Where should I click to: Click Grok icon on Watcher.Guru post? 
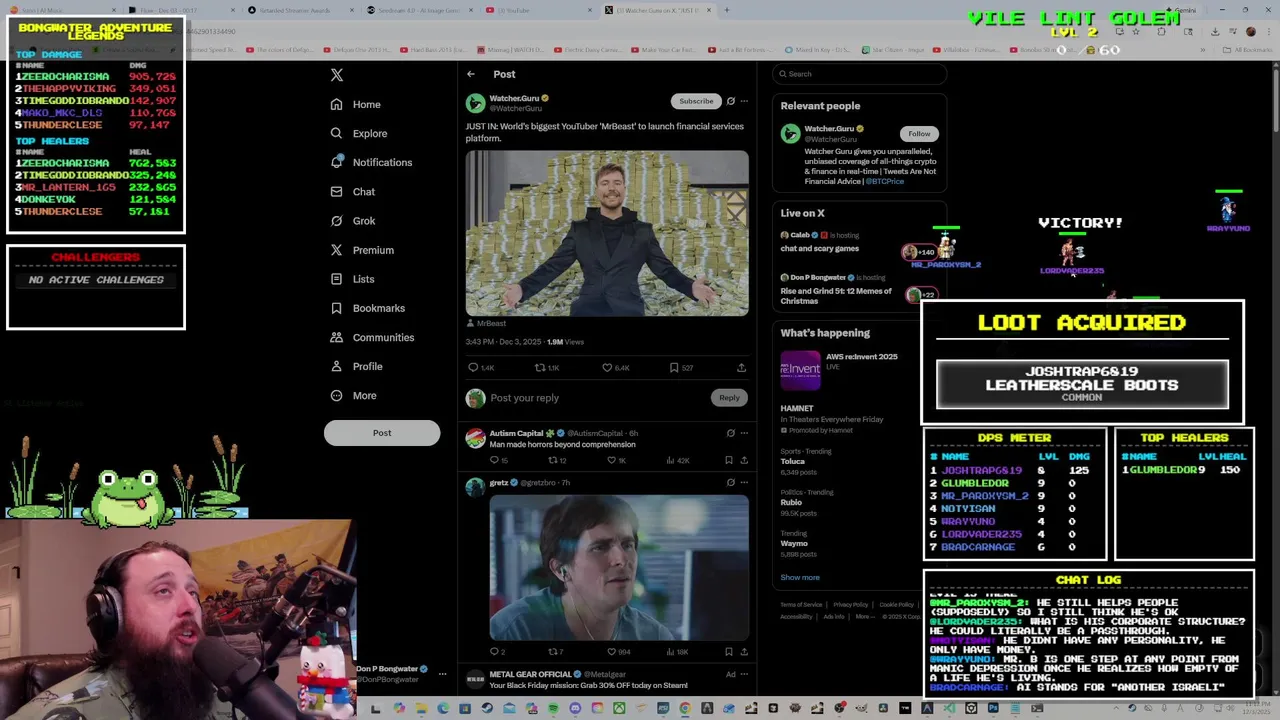(730, 101)
